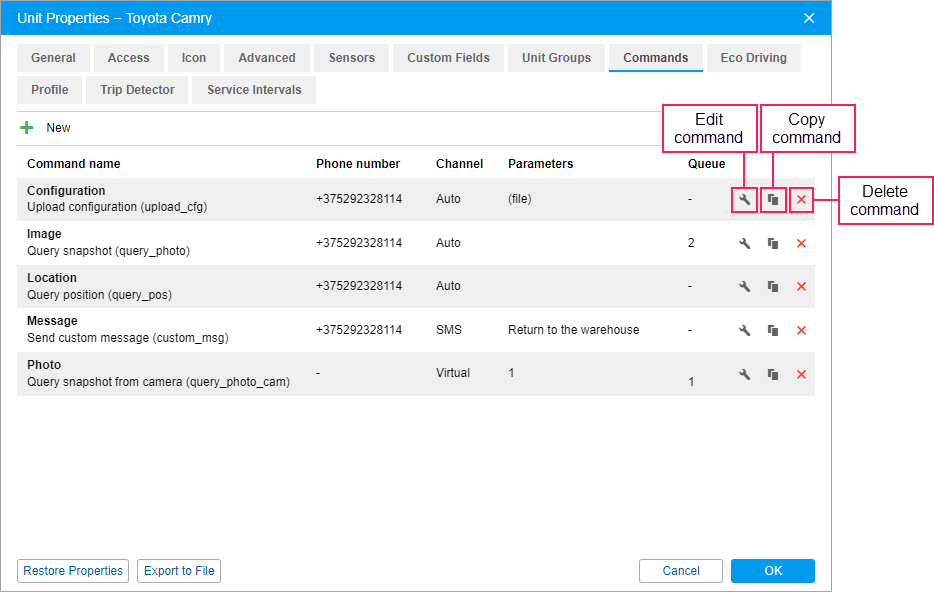
Task: Click the Phone number column header
Action: 357,164
